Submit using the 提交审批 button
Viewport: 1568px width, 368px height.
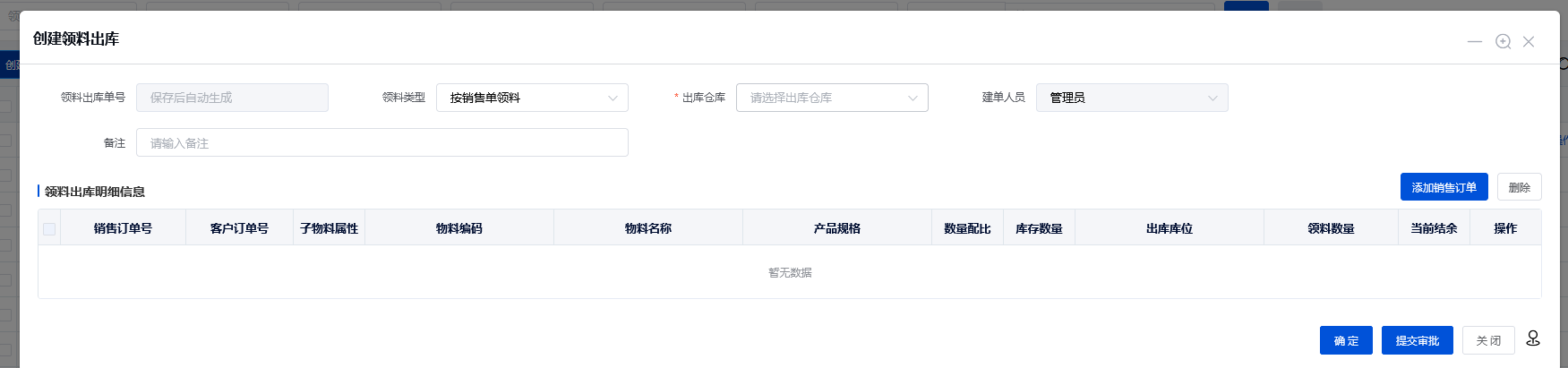tap(1417, 340)
